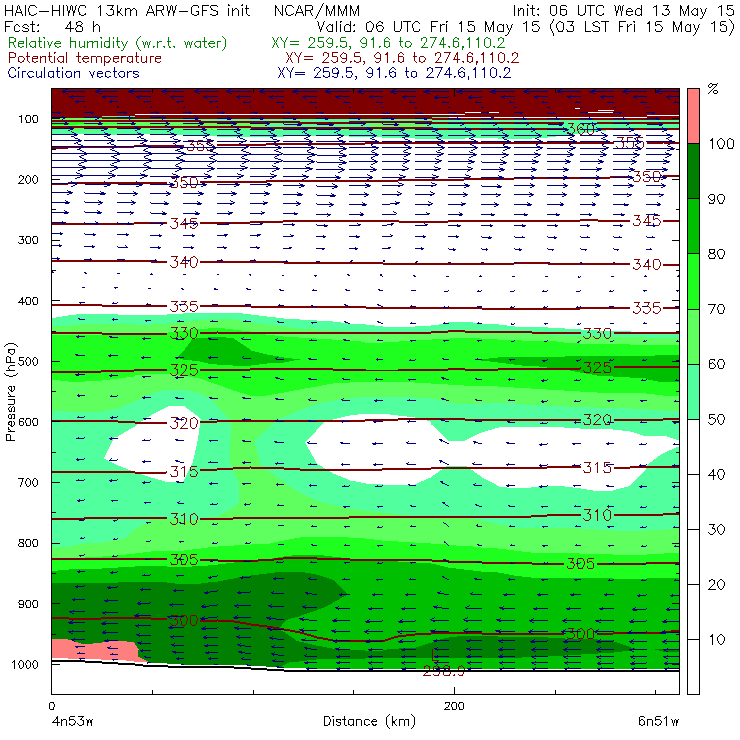Click the '200' tick on the distance axis
Image resolution: width=740 pixels, height=740 pixels.
click(454, 706)
